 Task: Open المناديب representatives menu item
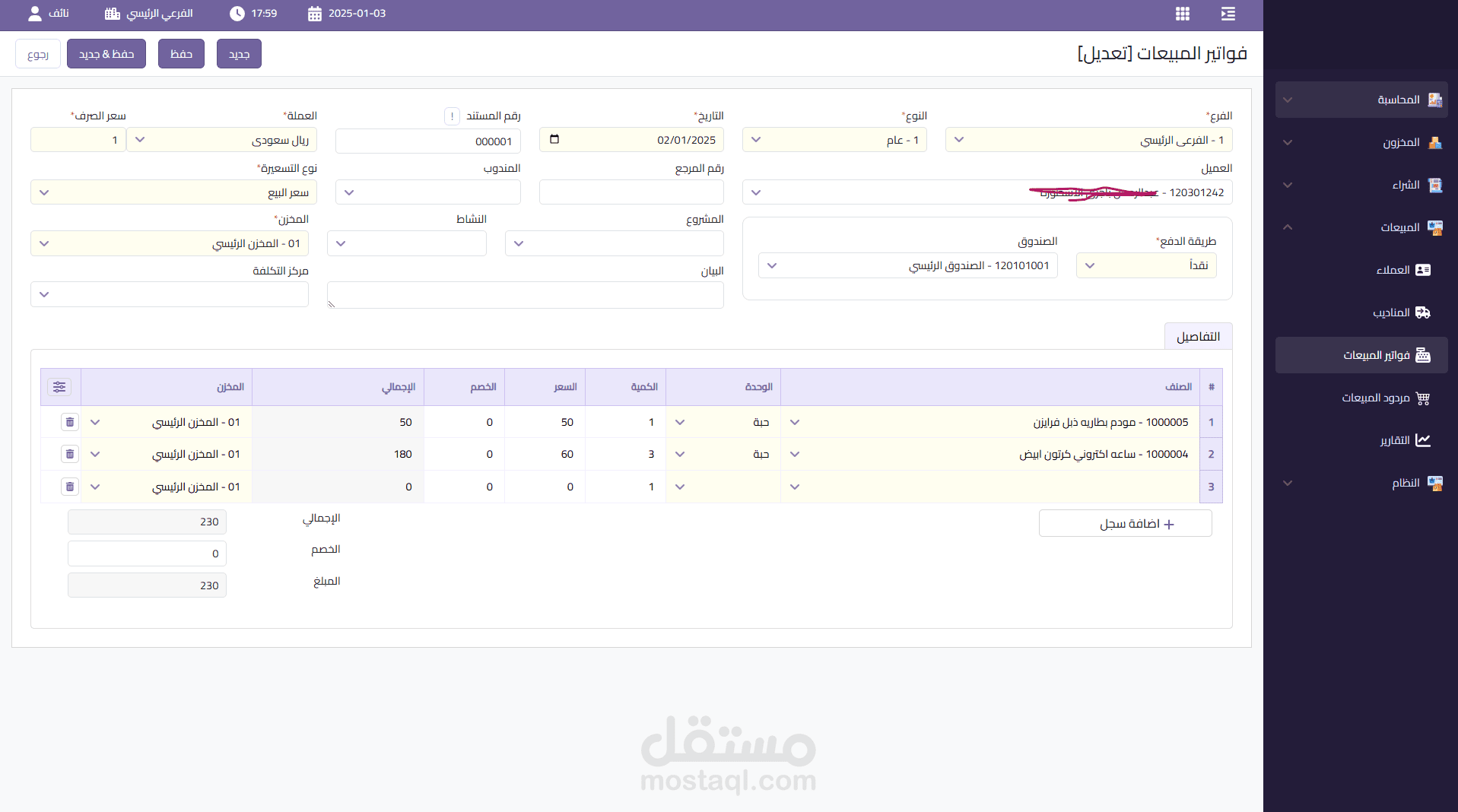(x=1361, y=312)
